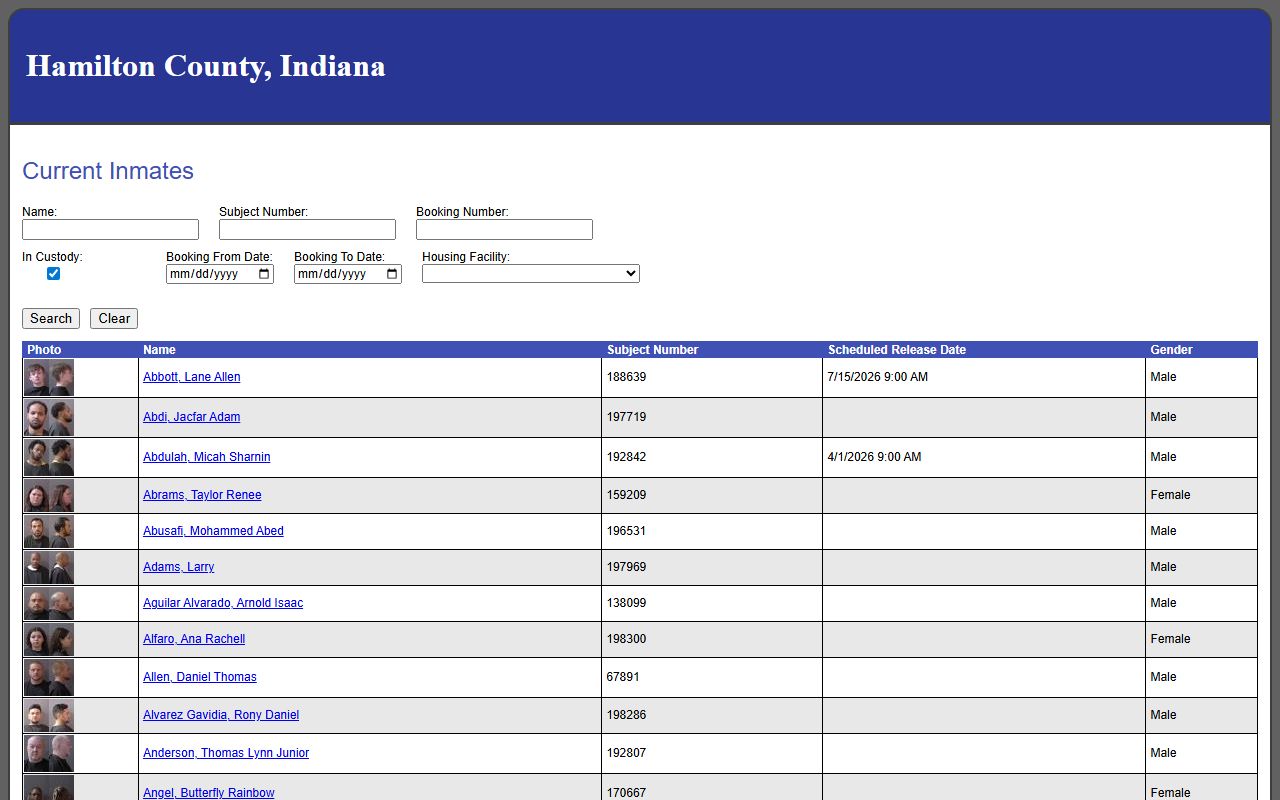Click release date 4/1/2026 9:00 AM
Viewport: 1280px width, 800px height.
pos(874,457)
